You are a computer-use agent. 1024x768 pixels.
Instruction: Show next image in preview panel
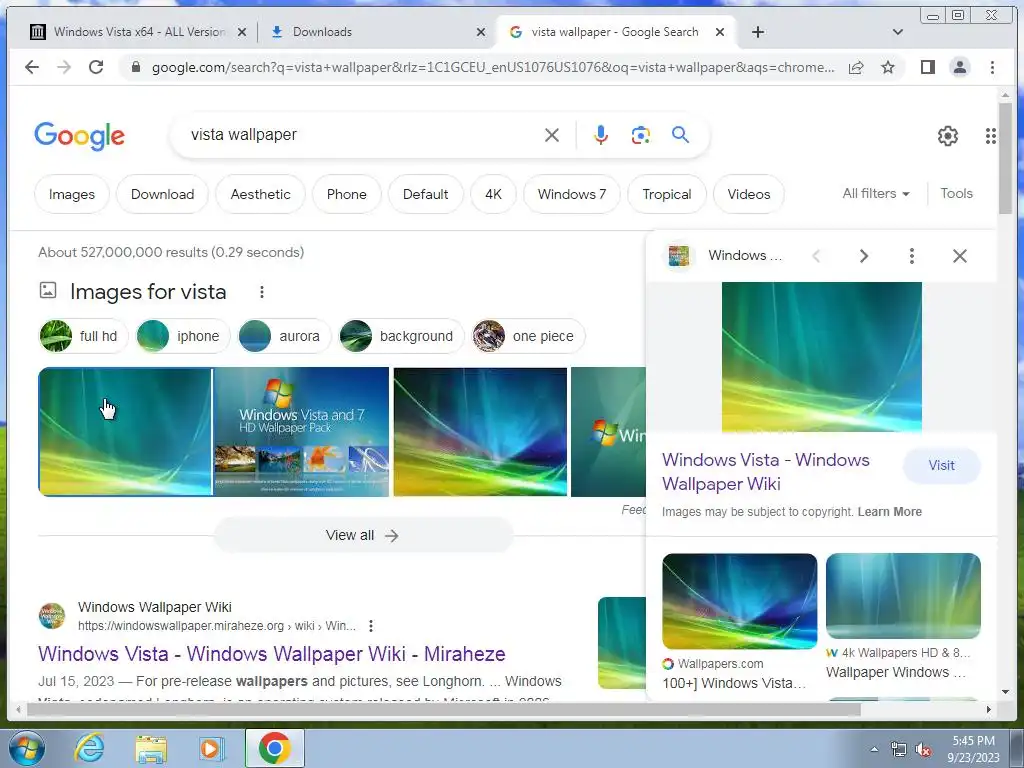(x=863, y=256)
